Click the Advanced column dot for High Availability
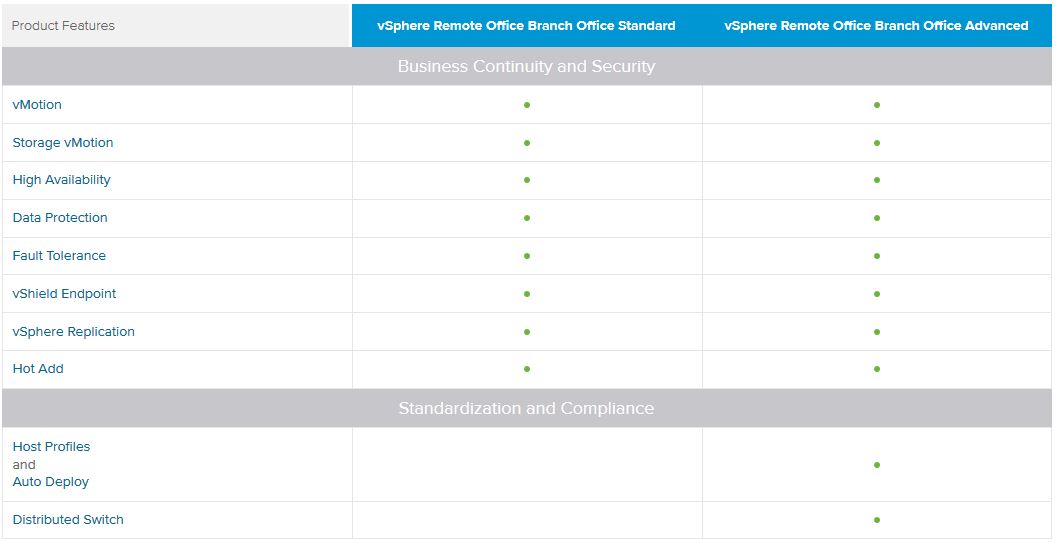 (876, 180)
